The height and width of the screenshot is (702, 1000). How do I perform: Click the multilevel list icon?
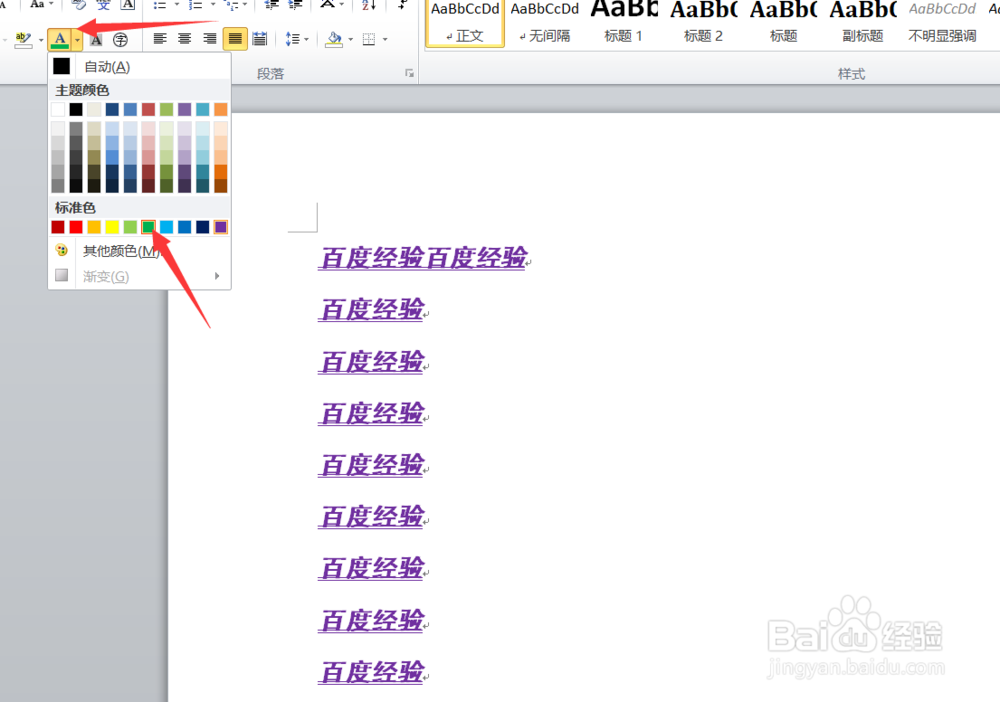click(232, 5)
